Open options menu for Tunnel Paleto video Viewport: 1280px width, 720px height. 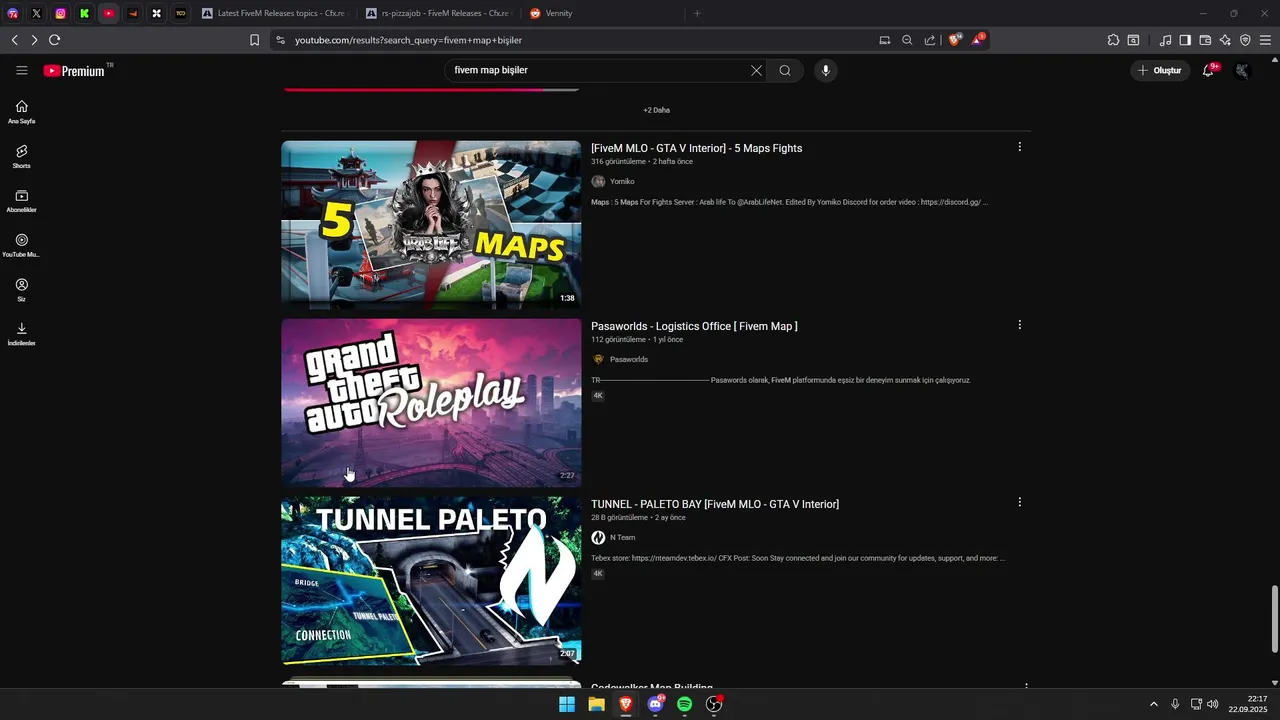coord(1019,503)
